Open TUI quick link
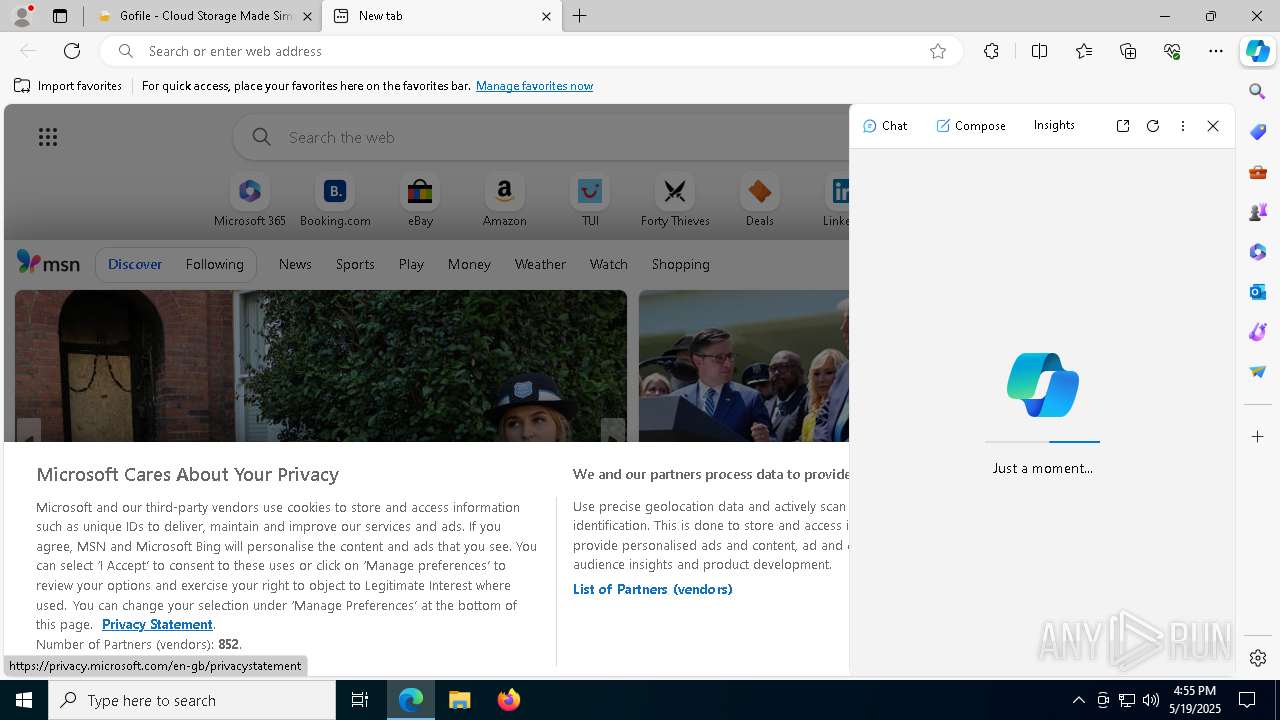 [x=590, y=201]
